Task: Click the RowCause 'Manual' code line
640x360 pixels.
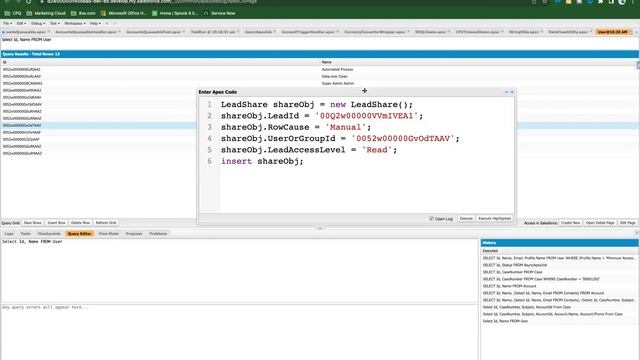Action: click(296, 127)
